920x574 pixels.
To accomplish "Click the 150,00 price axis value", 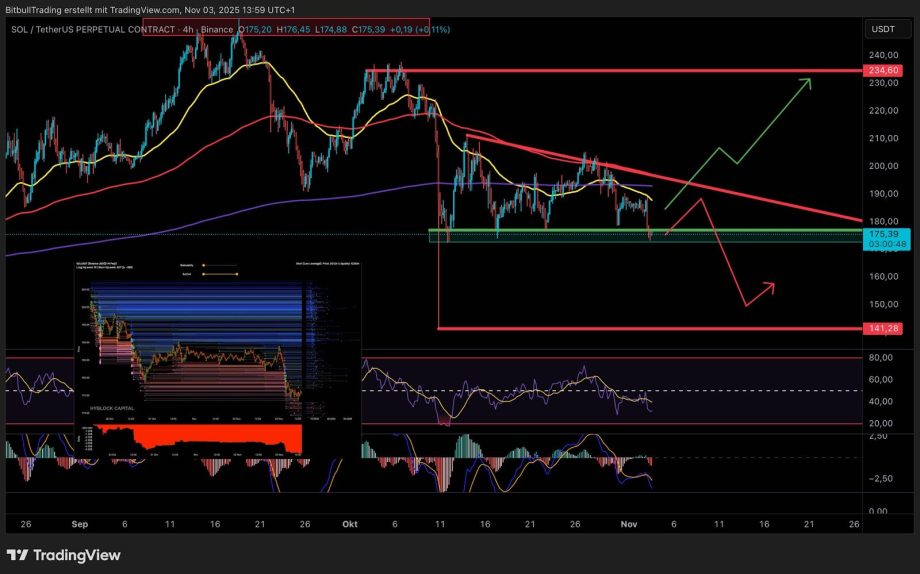I will (x=884, y=304).
